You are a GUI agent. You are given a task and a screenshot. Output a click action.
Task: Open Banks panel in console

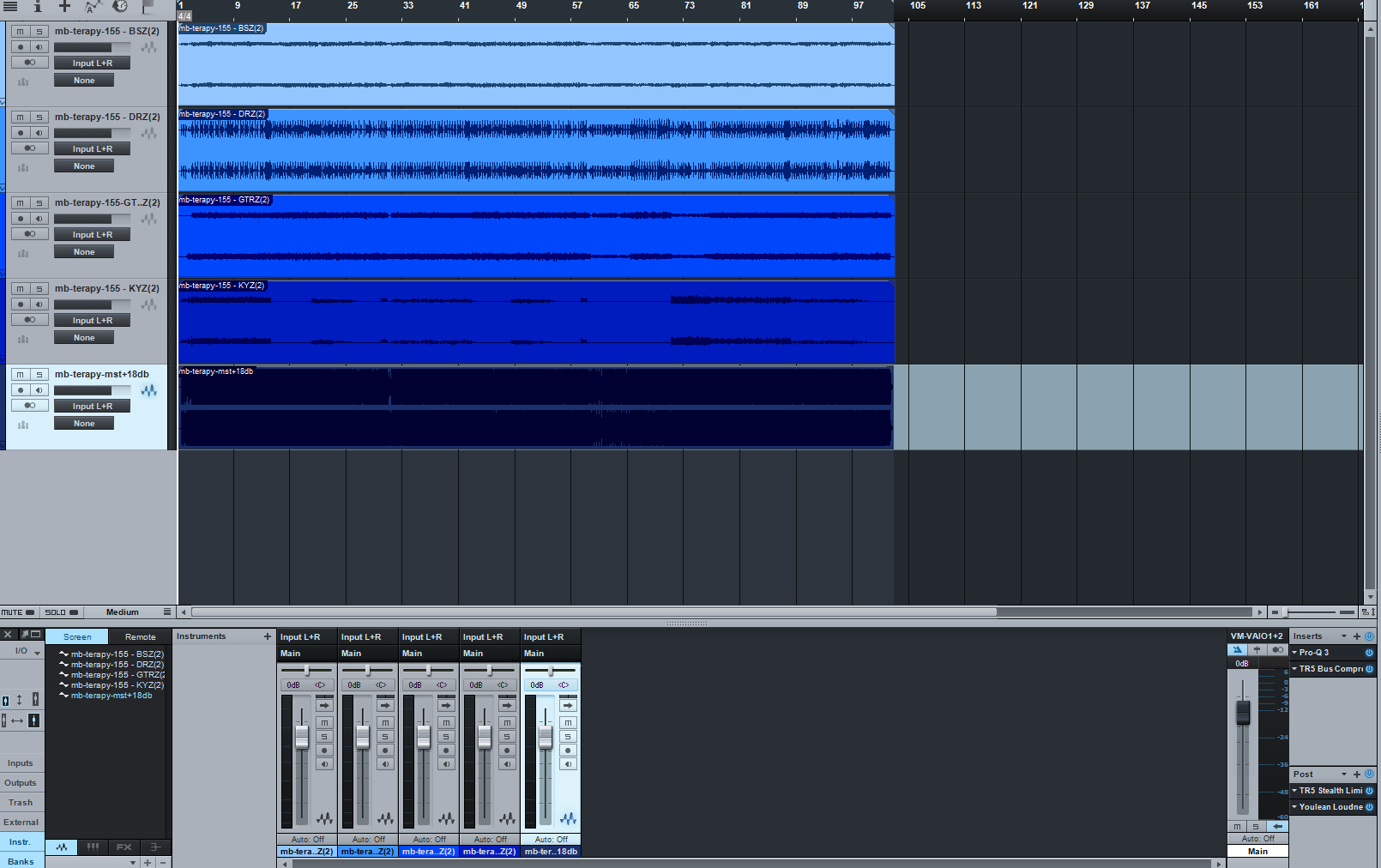tap(21, 861)
